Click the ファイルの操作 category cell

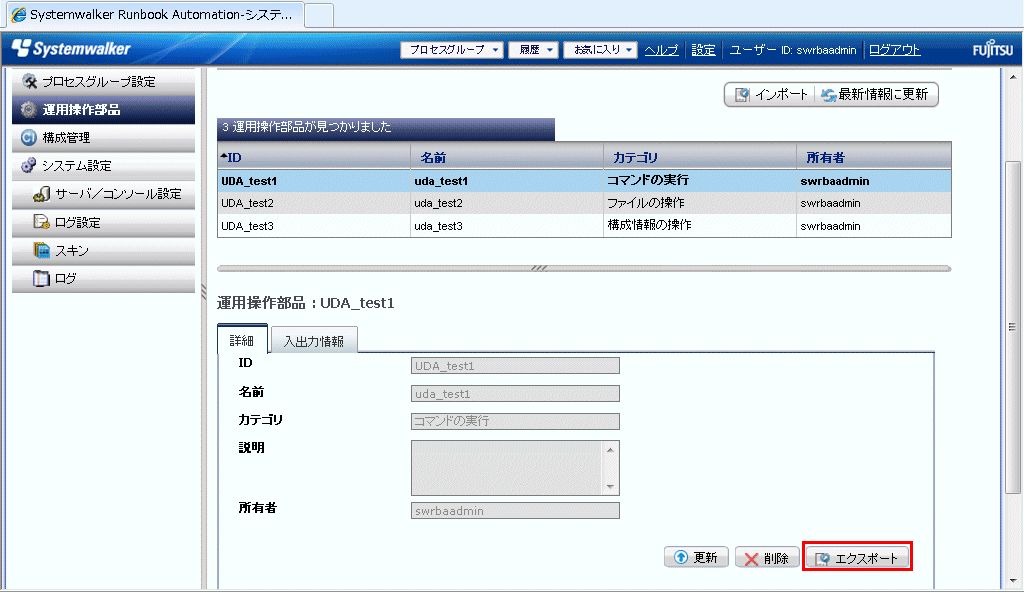[700, 203]
